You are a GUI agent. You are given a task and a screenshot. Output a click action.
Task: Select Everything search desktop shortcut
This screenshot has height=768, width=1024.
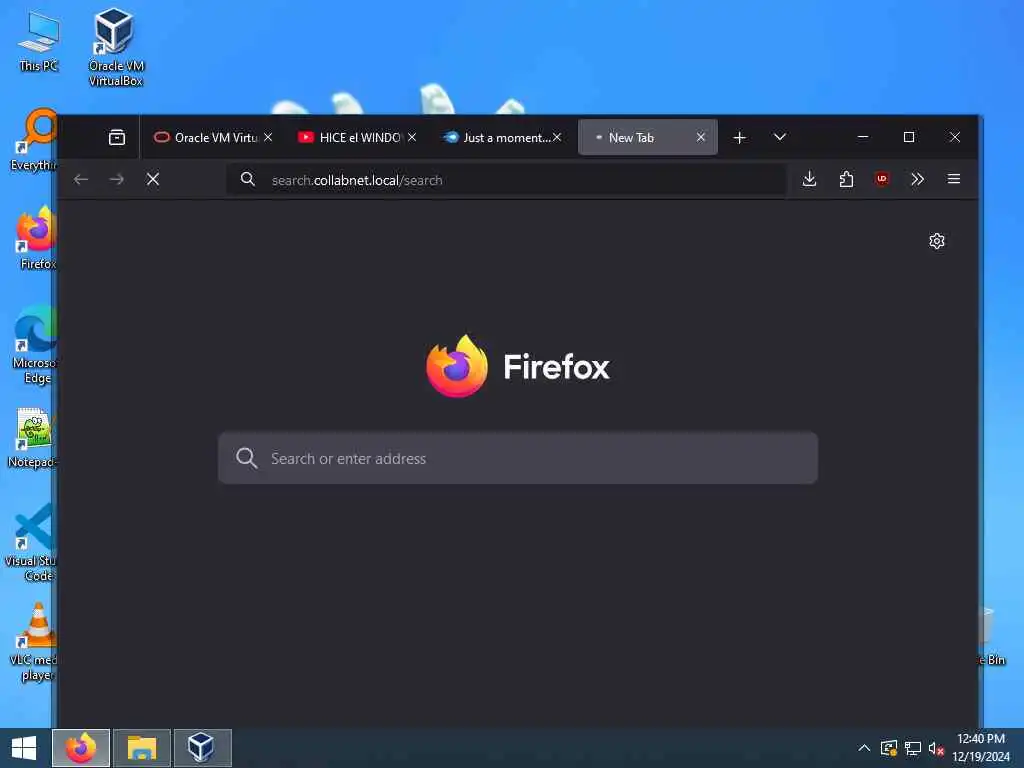click(x=34, y=140)
